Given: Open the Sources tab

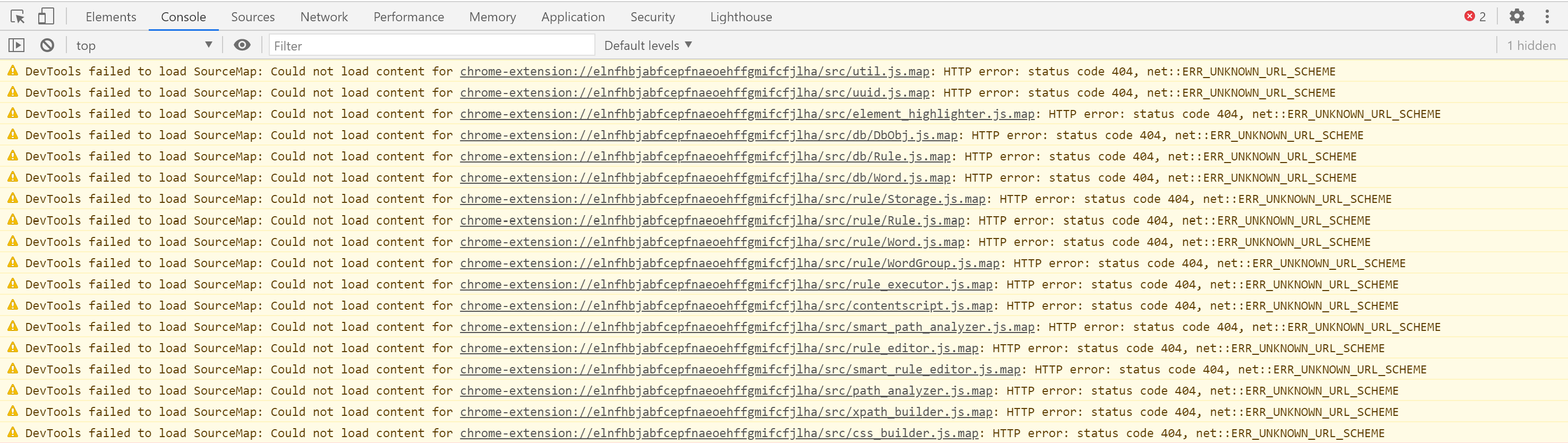Looking at the screenshot, I should (253, 17).
